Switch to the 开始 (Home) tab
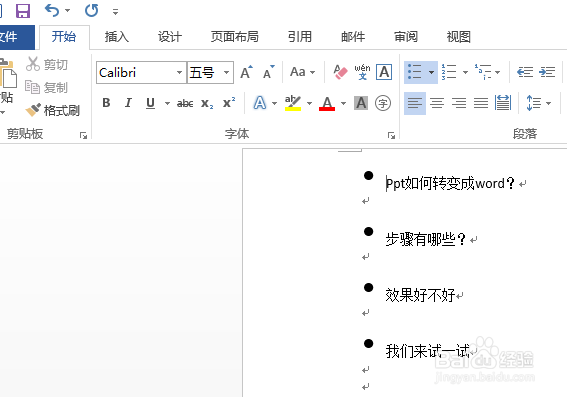 64,37
